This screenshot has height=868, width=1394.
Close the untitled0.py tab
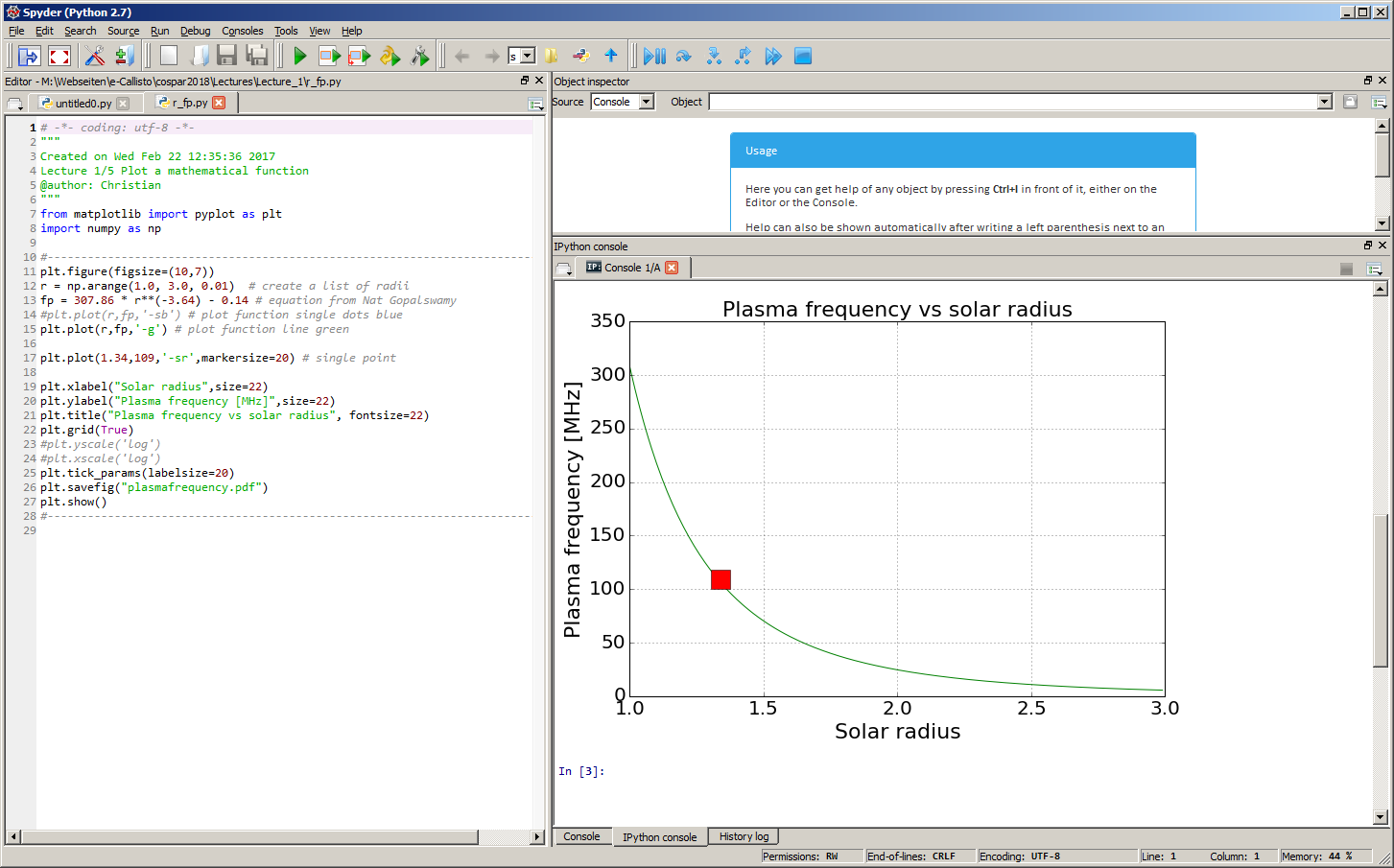tap(123, 104)
